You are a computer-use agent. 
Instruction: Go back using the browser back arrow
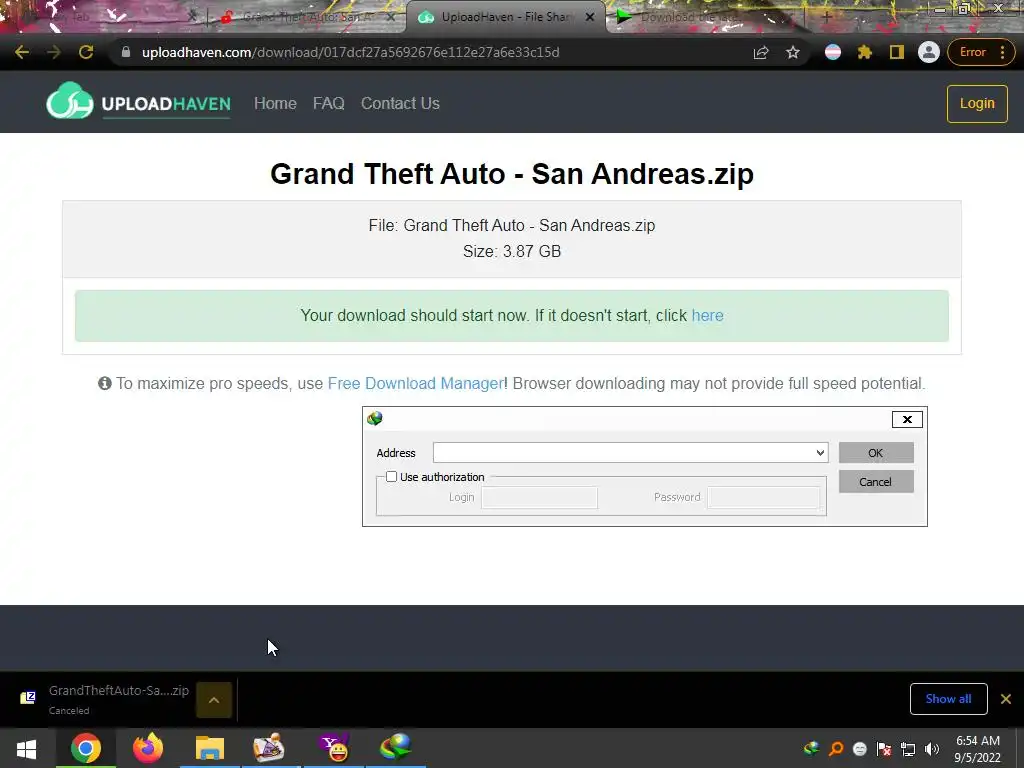pyautogui.click(x=22, y=52)
